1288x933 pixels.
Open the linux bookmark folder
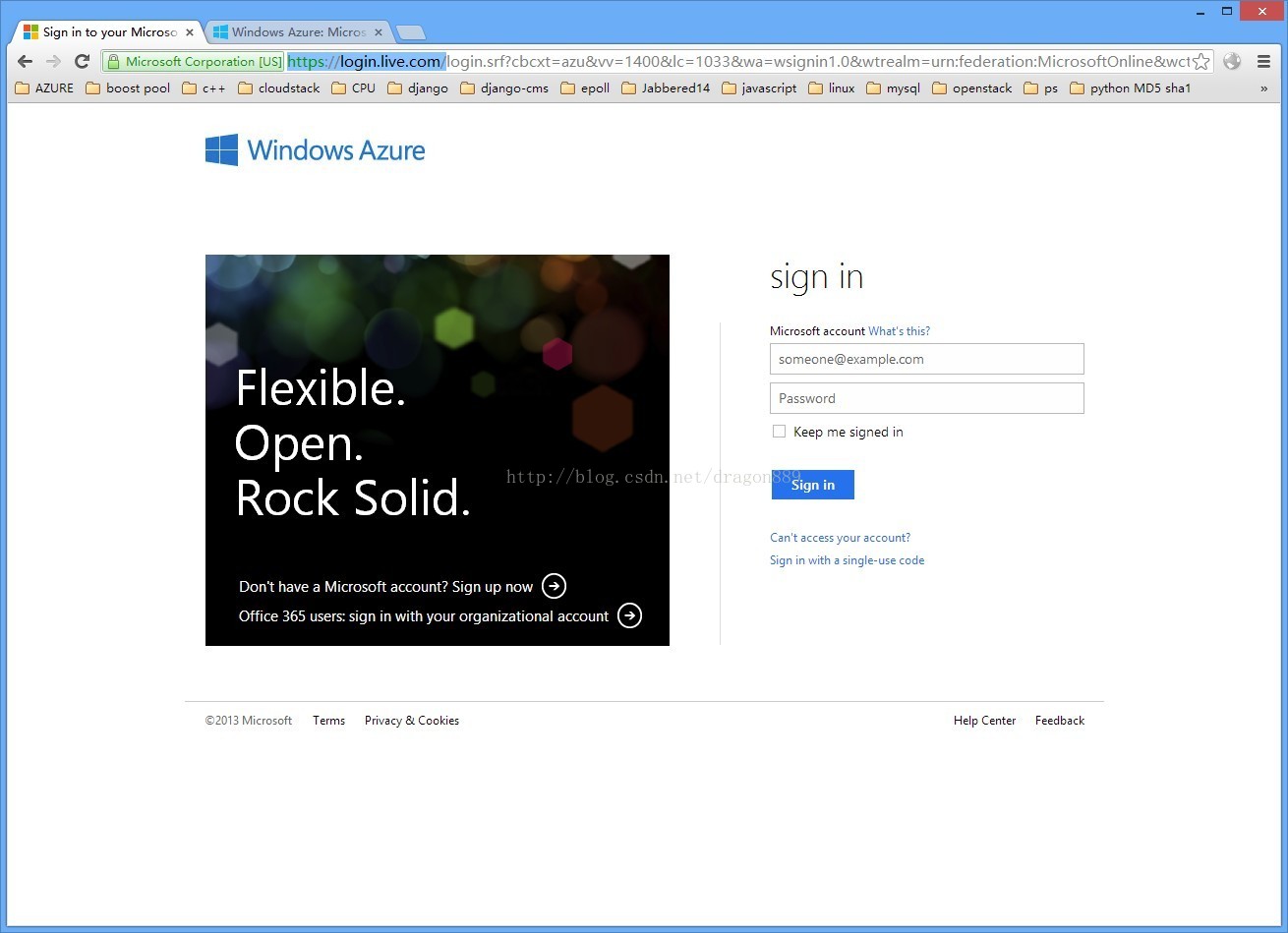[832, 88]
